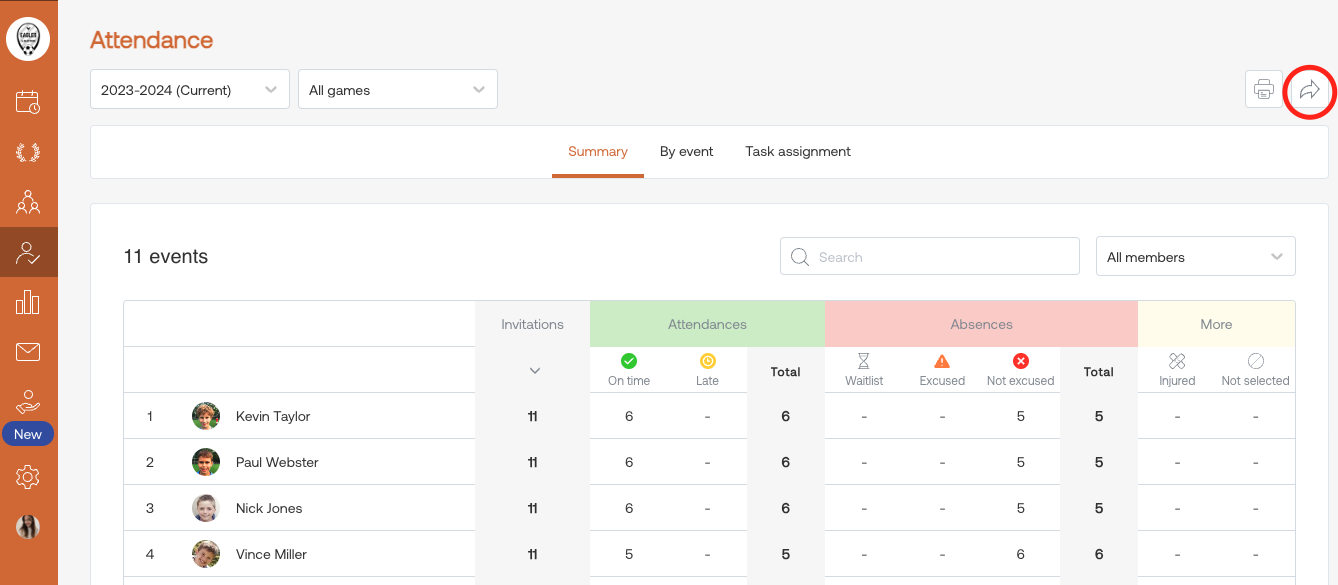Click the Kevin Taylor player name
Image resolution: width=1338 pixels, height=585 pixels.
point(273,416)
